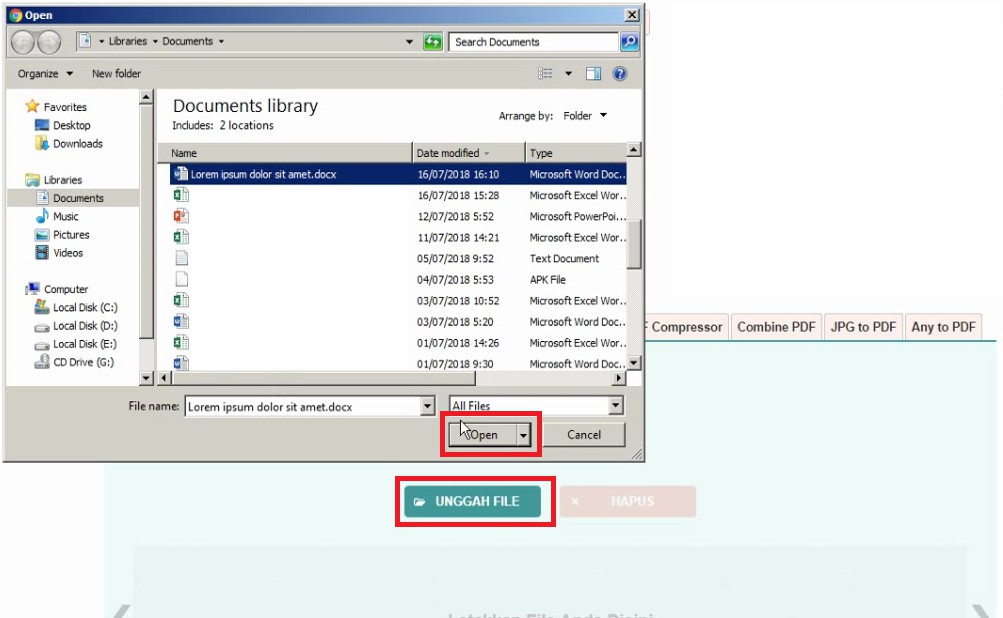Click the file list scroll-down arrow

click(634, 363)
